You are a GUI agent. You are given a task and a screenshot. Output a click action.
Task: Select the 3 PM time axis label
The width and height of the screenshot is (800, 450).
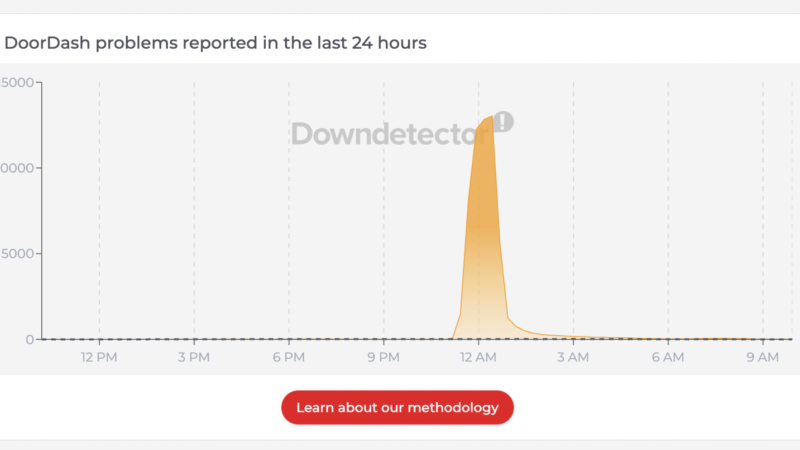point(194,357)
